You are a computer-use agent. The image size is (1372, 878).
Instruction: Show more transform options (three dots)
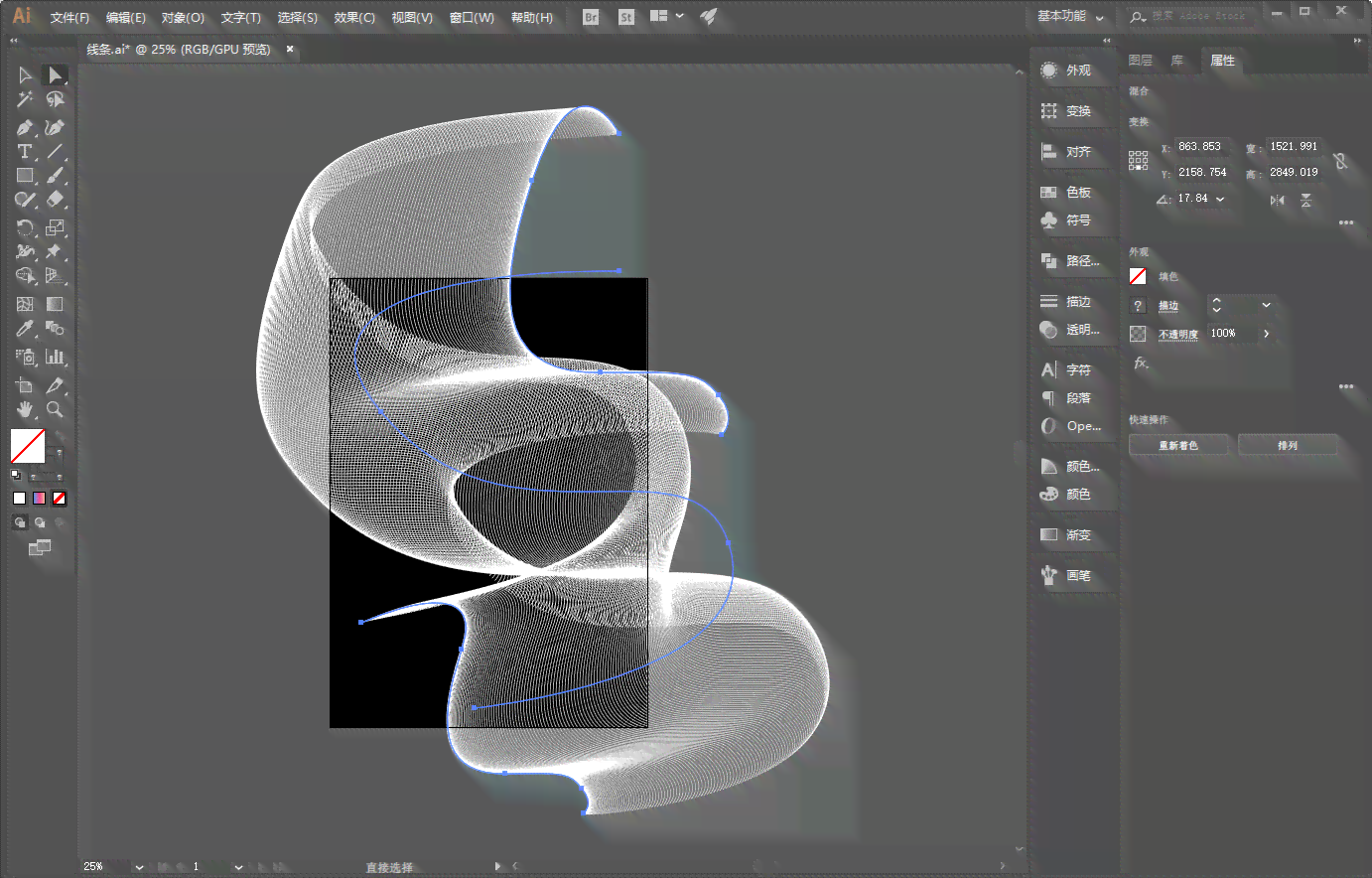pos(1345,222)
